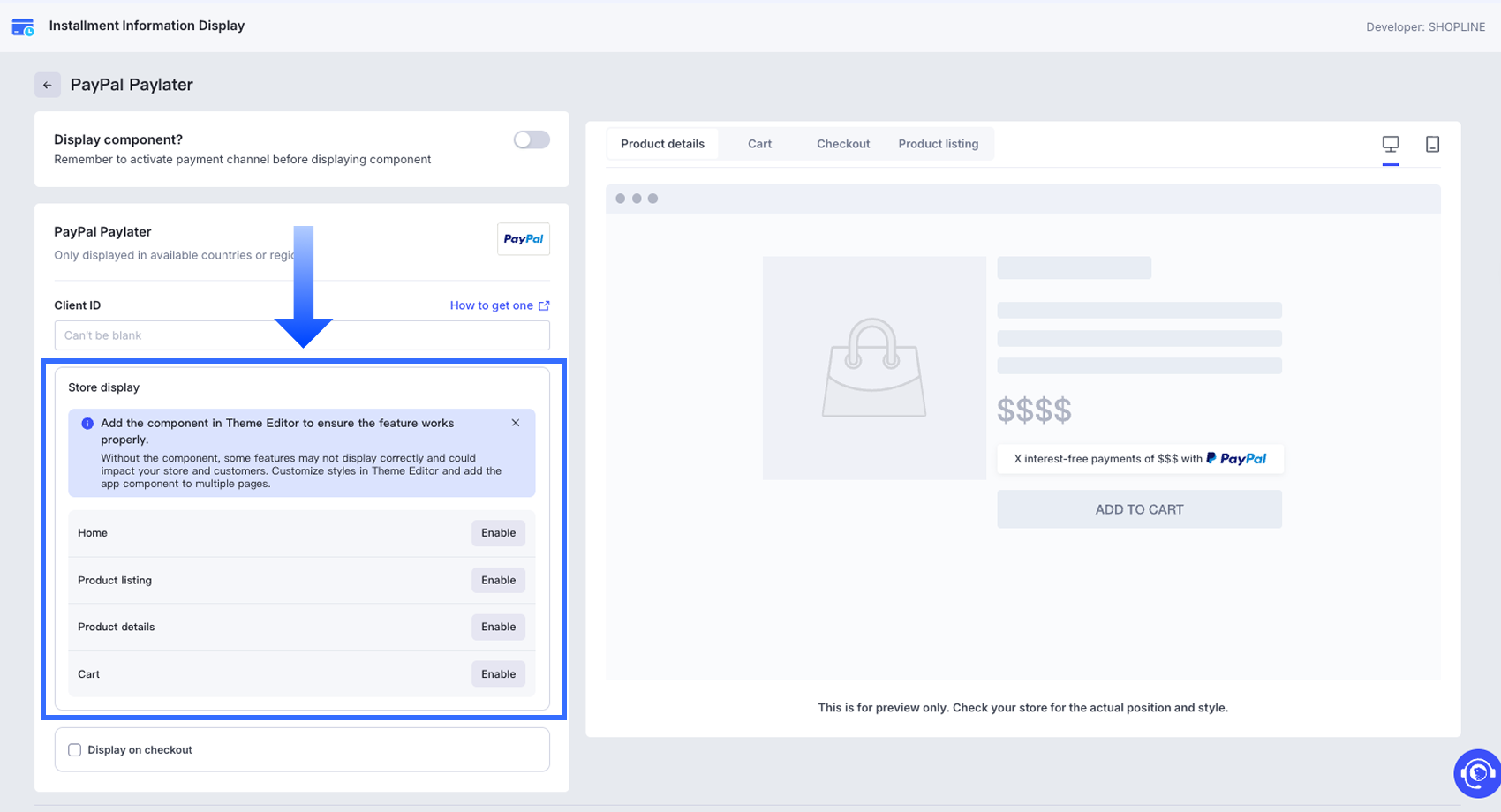Click the How to get one link

click(492, 305)
